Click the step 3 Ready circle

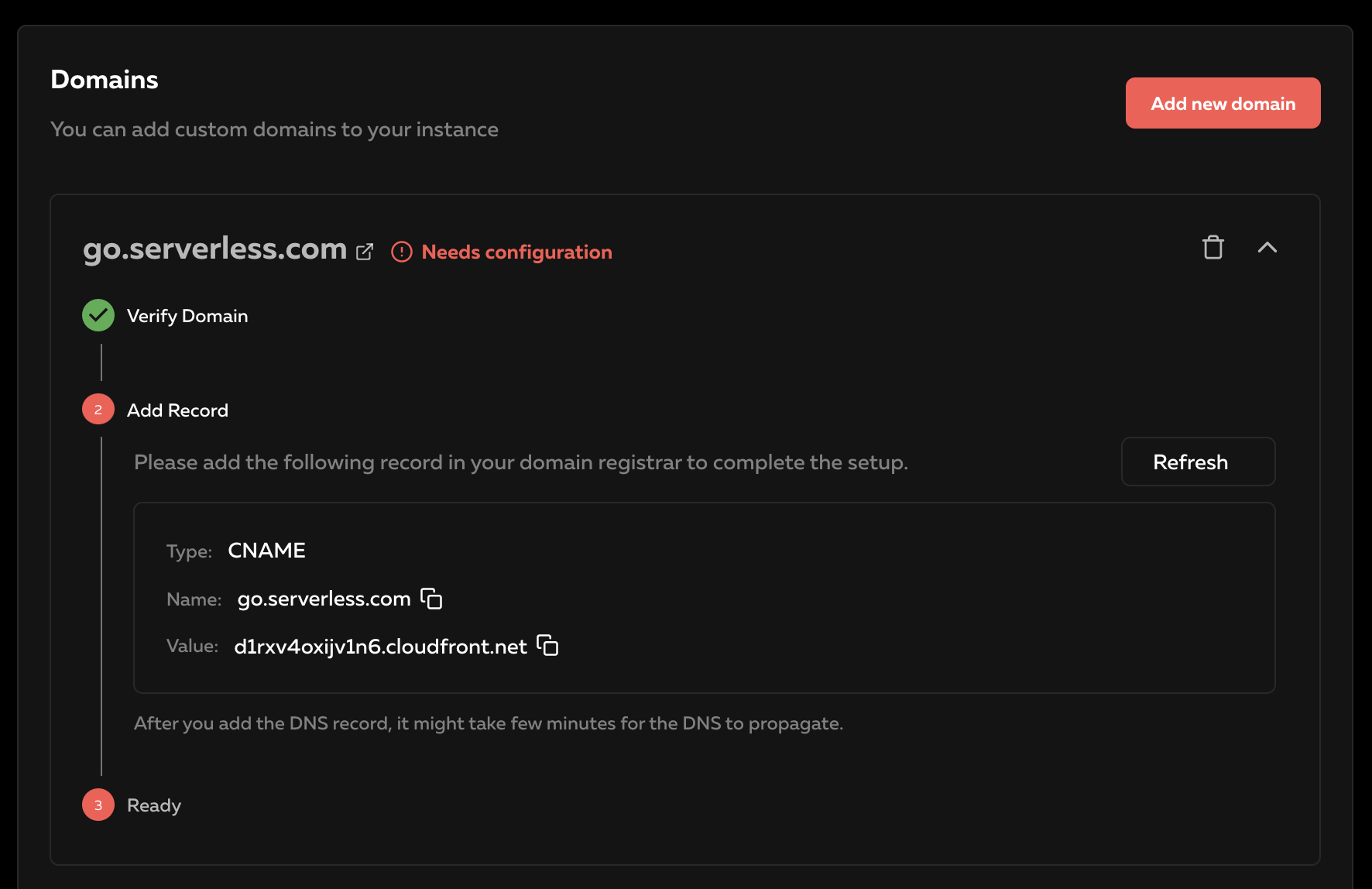point(98,805)
